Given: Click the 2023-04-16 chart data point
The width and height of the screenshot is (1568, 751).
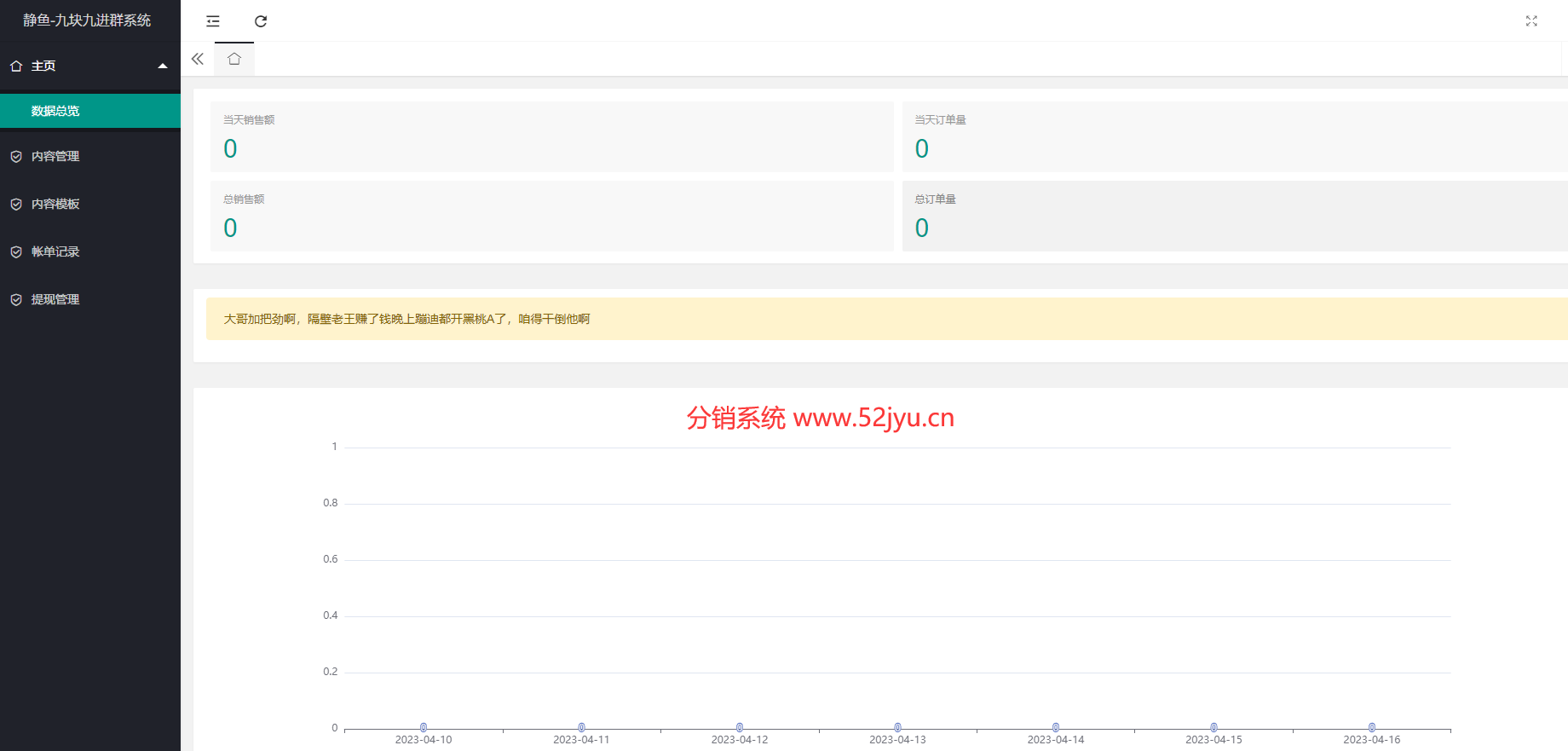Looking at the screenshot, I should [x=1371, y=727].
